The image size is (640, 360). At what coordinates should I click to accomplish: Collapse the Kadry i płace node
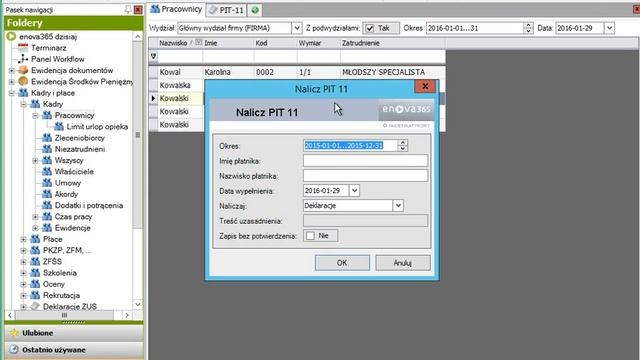pos(12,93)
